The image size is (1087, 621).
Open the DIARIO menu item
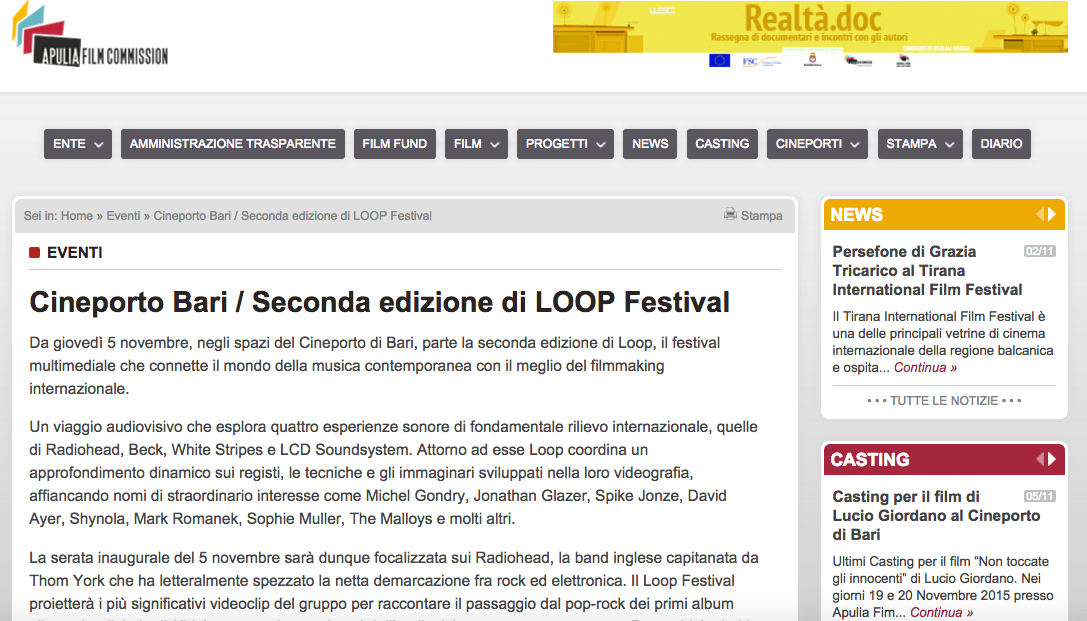point(1001,143)
